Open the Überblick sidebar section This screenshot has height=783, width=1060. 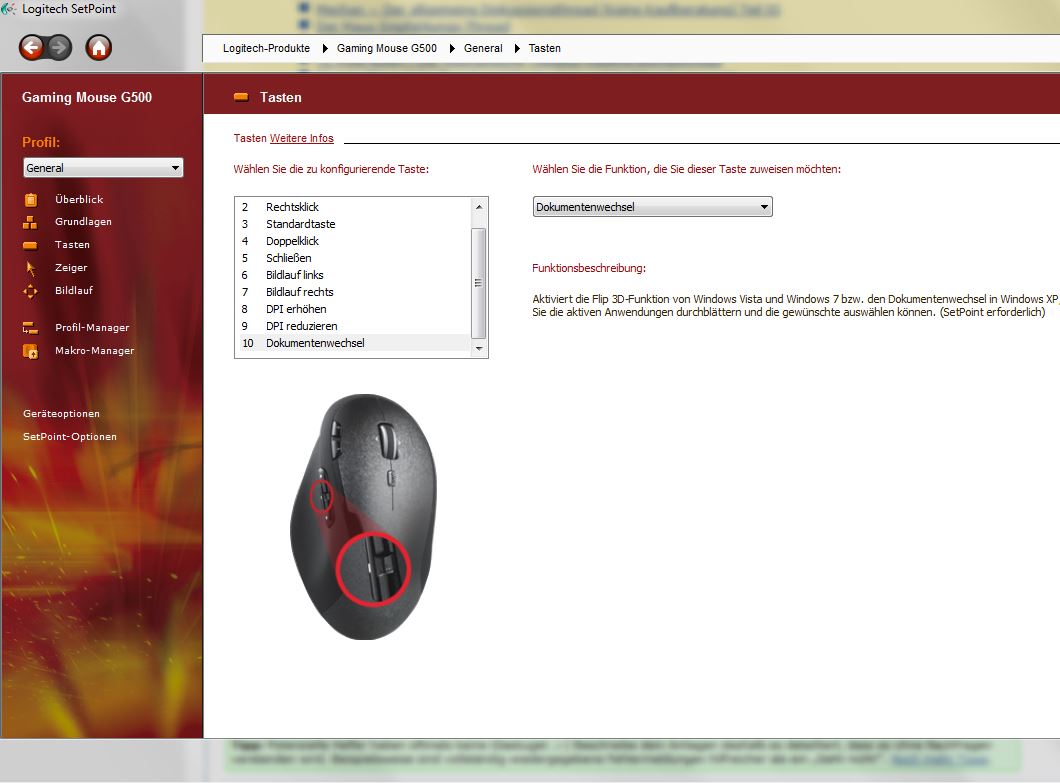pos(79,199)
